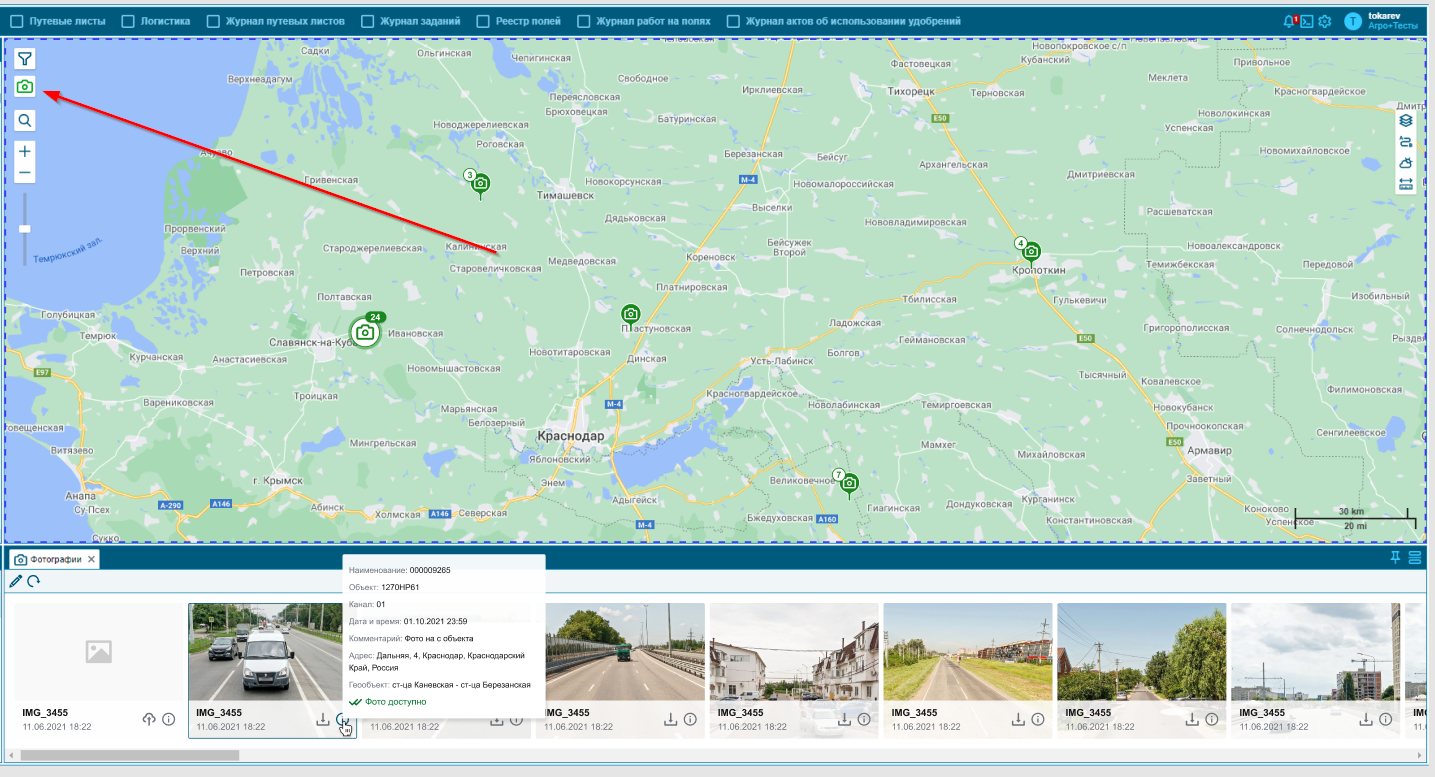This screenshot has height=777, width=1435.
Task: Open tokarev user profile avatar
Action: 1353,21
